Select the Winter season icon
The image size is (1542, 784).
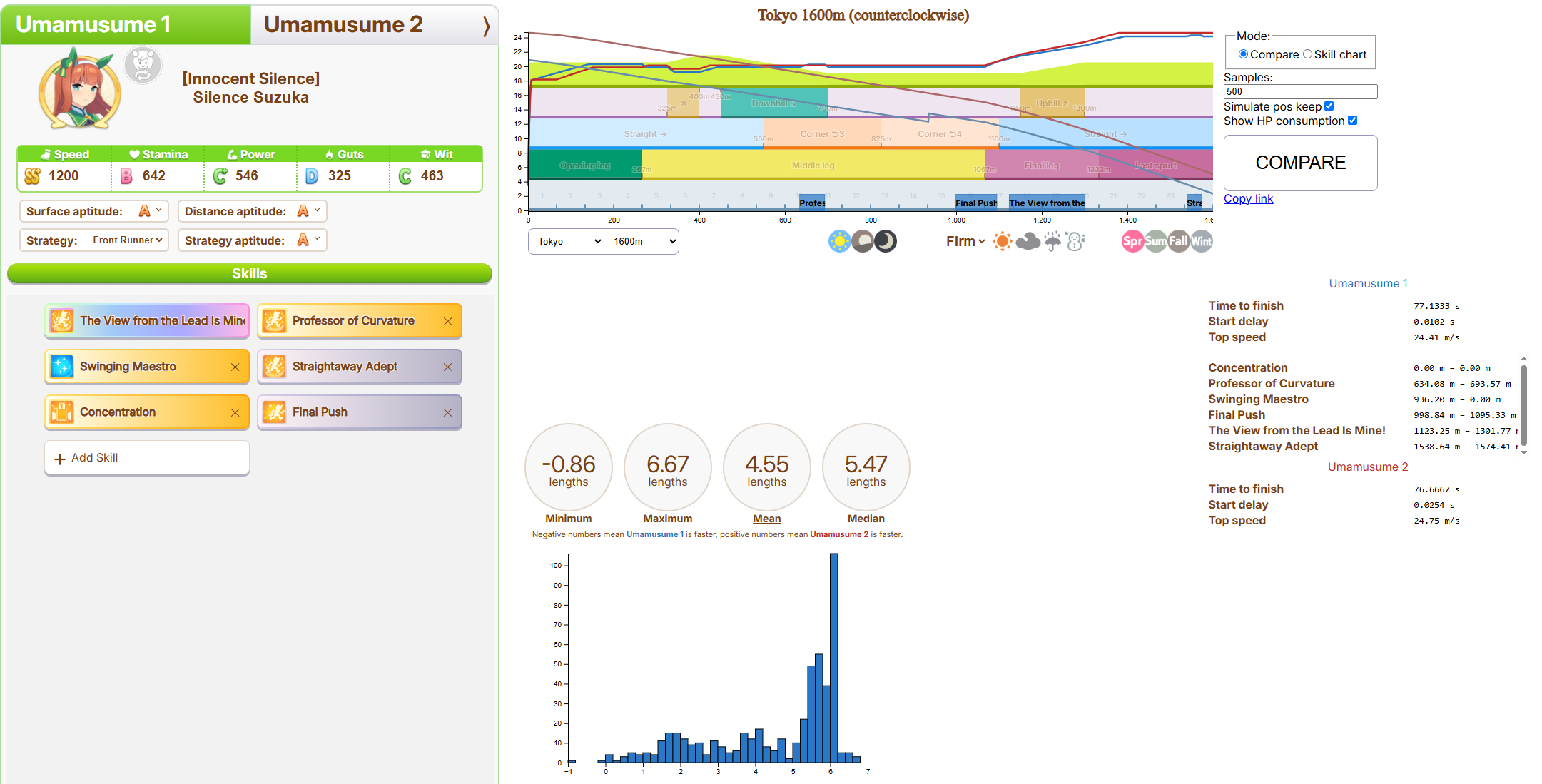click(1202, 241)
